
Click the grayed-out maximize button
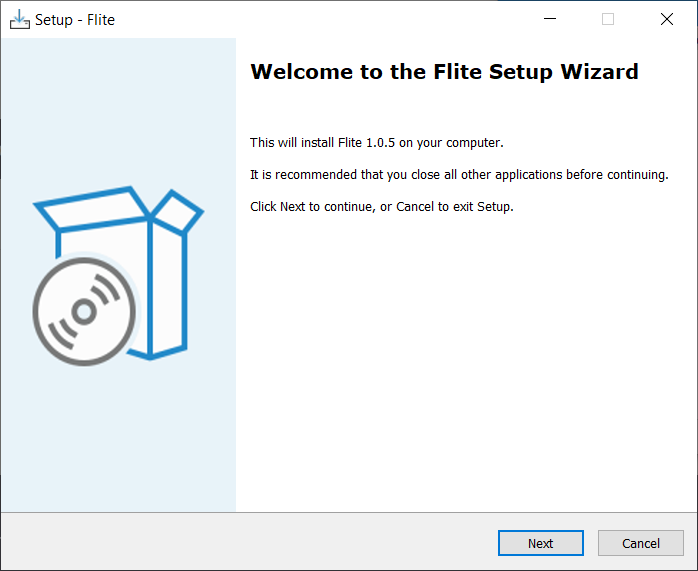coord(608,19)
